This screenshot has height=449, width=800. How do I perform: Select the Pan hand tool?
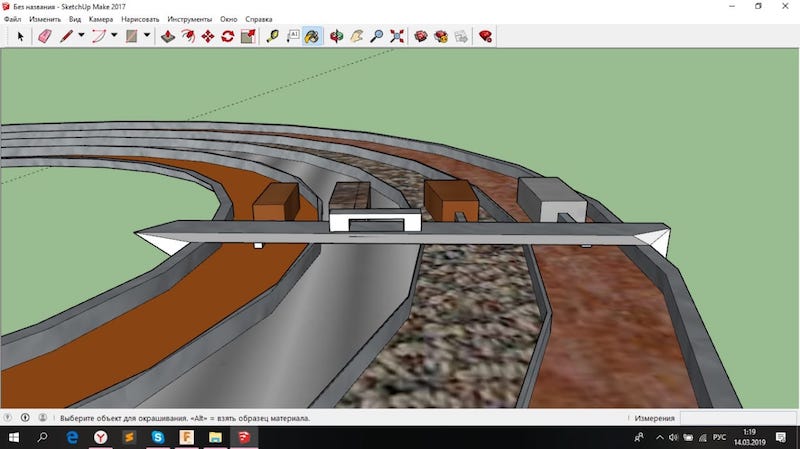tap(356, 36)
